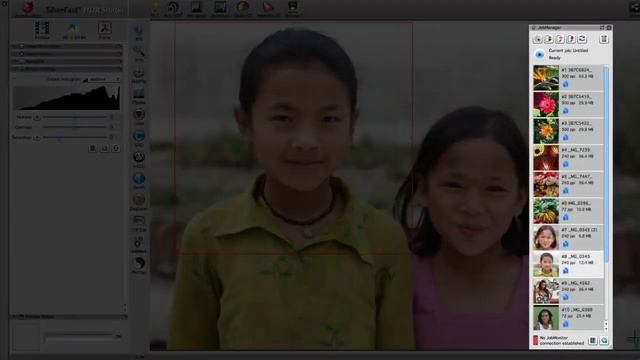Viewport: 640px width, 360px height.
Task: Click the blue Info icon in vertical toolbar
Action: click(x=139, y=30)
